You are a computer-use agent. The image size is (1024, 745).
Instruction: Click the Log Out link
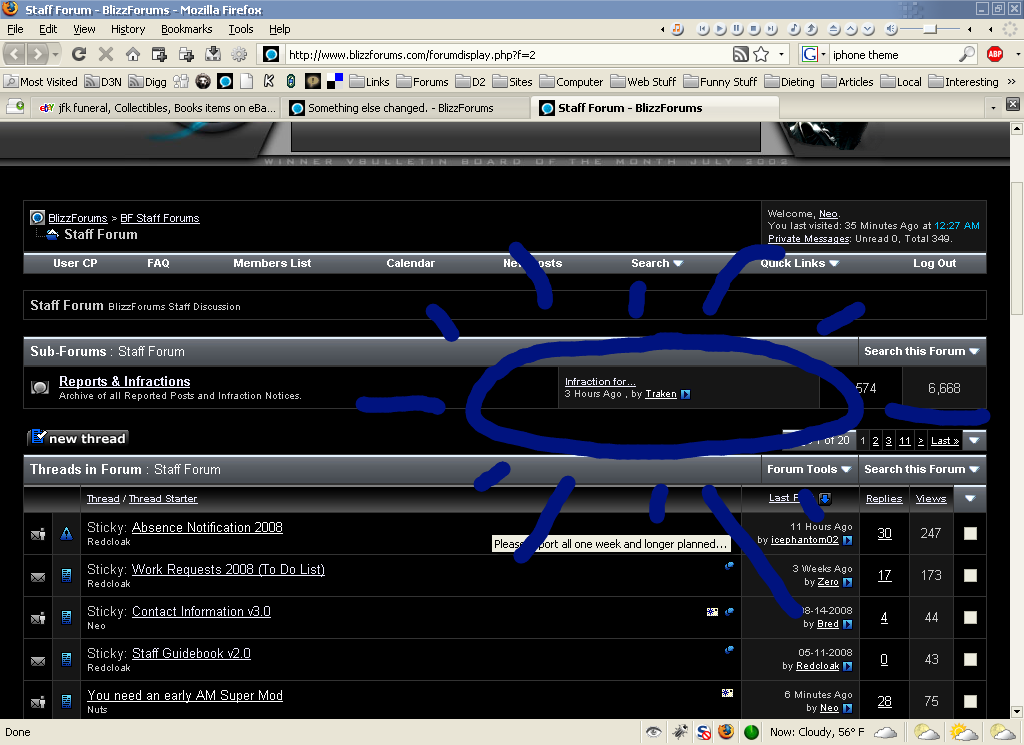[934, 263]
